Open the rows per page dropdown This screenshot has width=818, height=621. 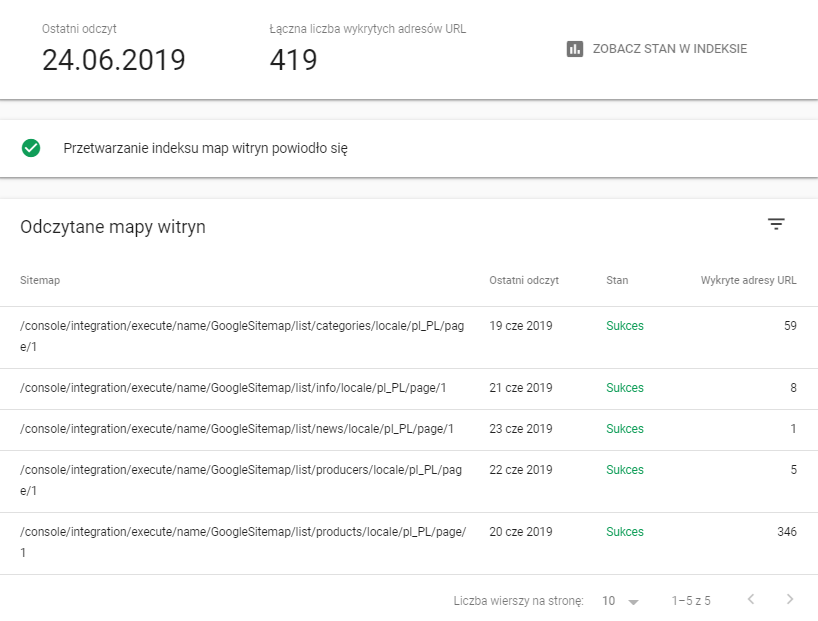coord(620,601)
